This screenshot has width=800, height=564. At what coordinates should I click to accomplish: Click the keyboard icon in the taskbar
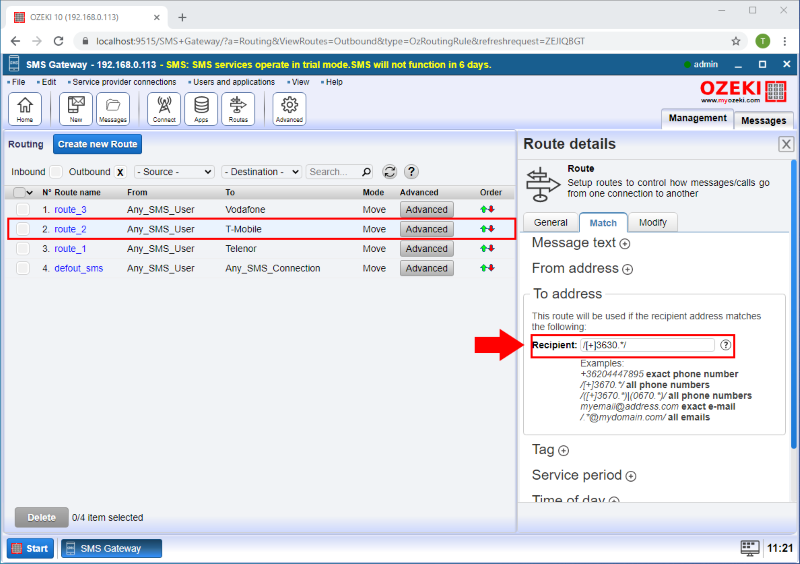[x=749, y=548]
